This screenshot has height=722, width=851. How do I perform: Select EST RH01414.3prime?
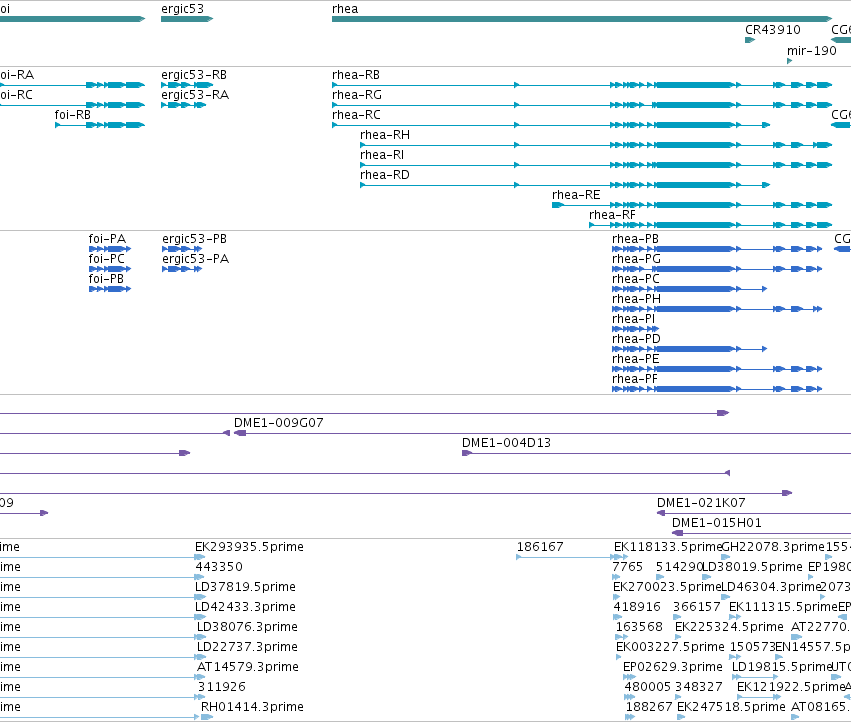(x=207, y=717)
